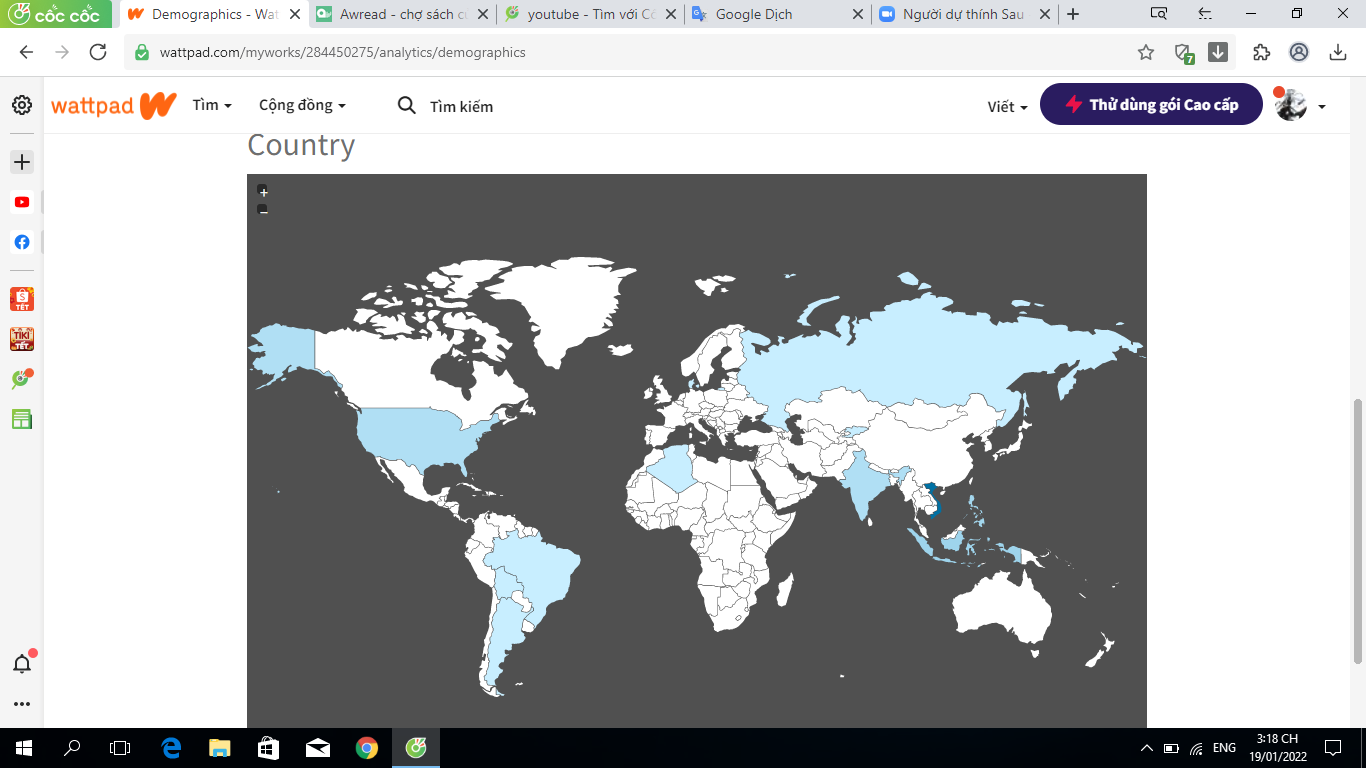Image resolution: width=1366 pixels, height=768 pixels.
Task: Open notifications bell in sidebar
Action: tap(22, 664)
